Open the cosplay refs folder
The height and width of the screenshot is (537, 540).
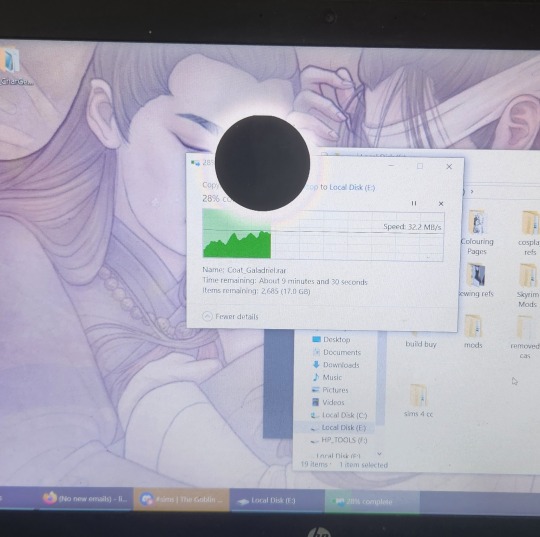coord(530,234)
